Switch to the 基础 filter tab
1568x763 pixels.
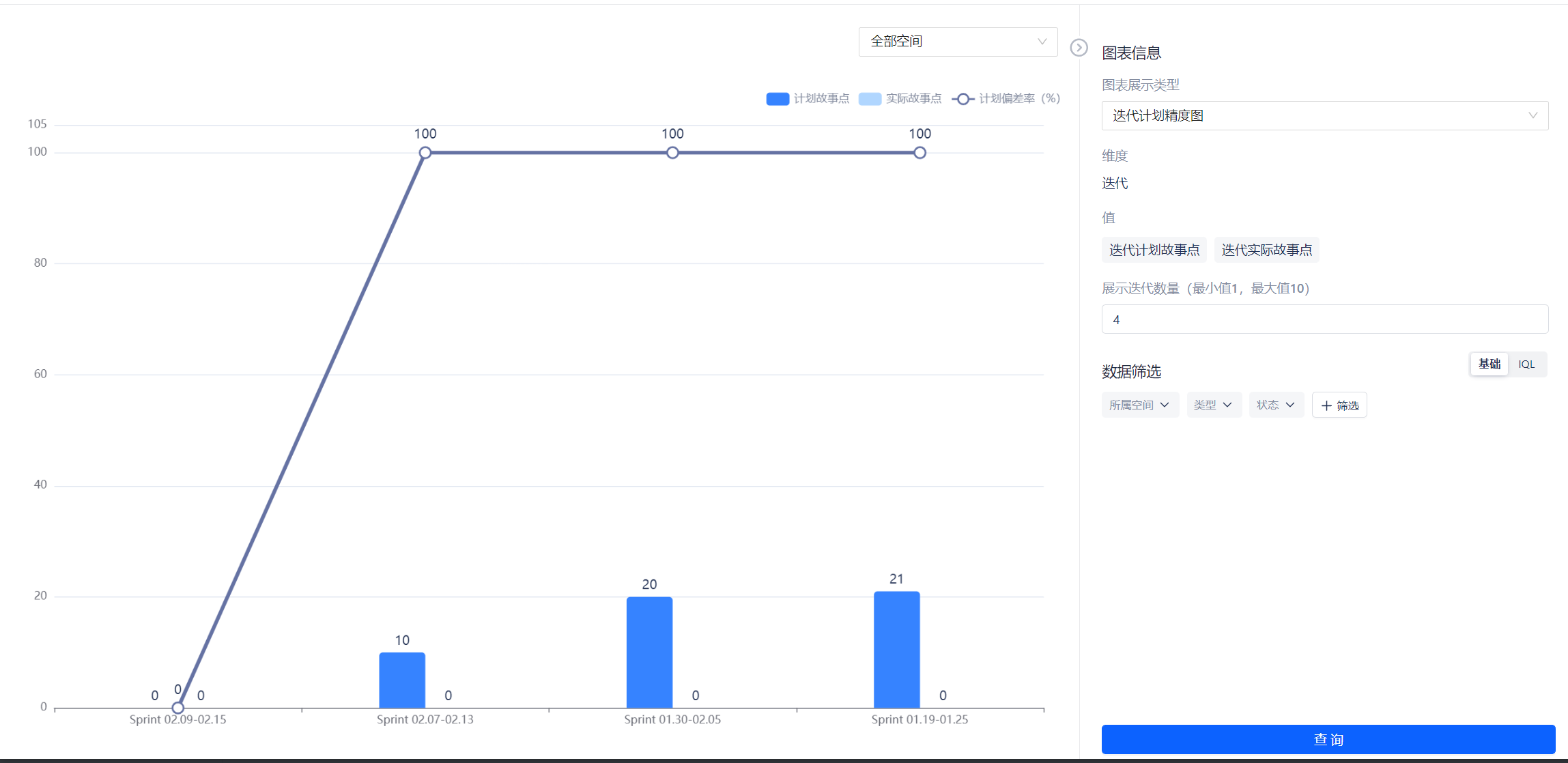1489,364
